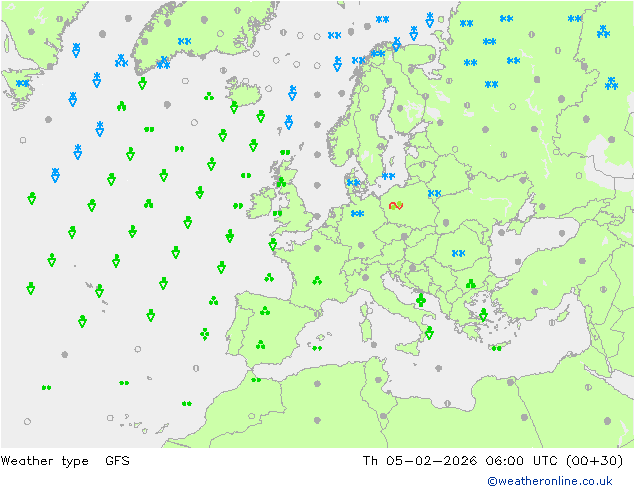Viewport: 634px width, 490px height.
Task: Click the drizzle symbol at the Strait of Gibraltar
Action: tap(256, 380)
